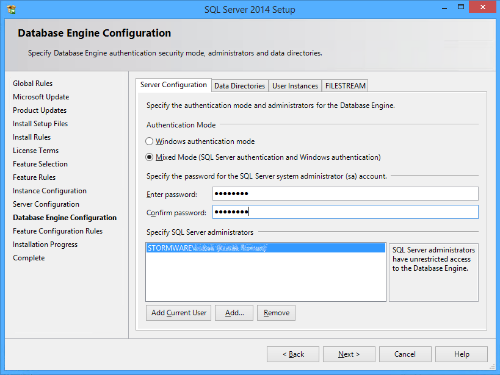
Task: Open the Data Directories tab
Action: click(240, 86)
